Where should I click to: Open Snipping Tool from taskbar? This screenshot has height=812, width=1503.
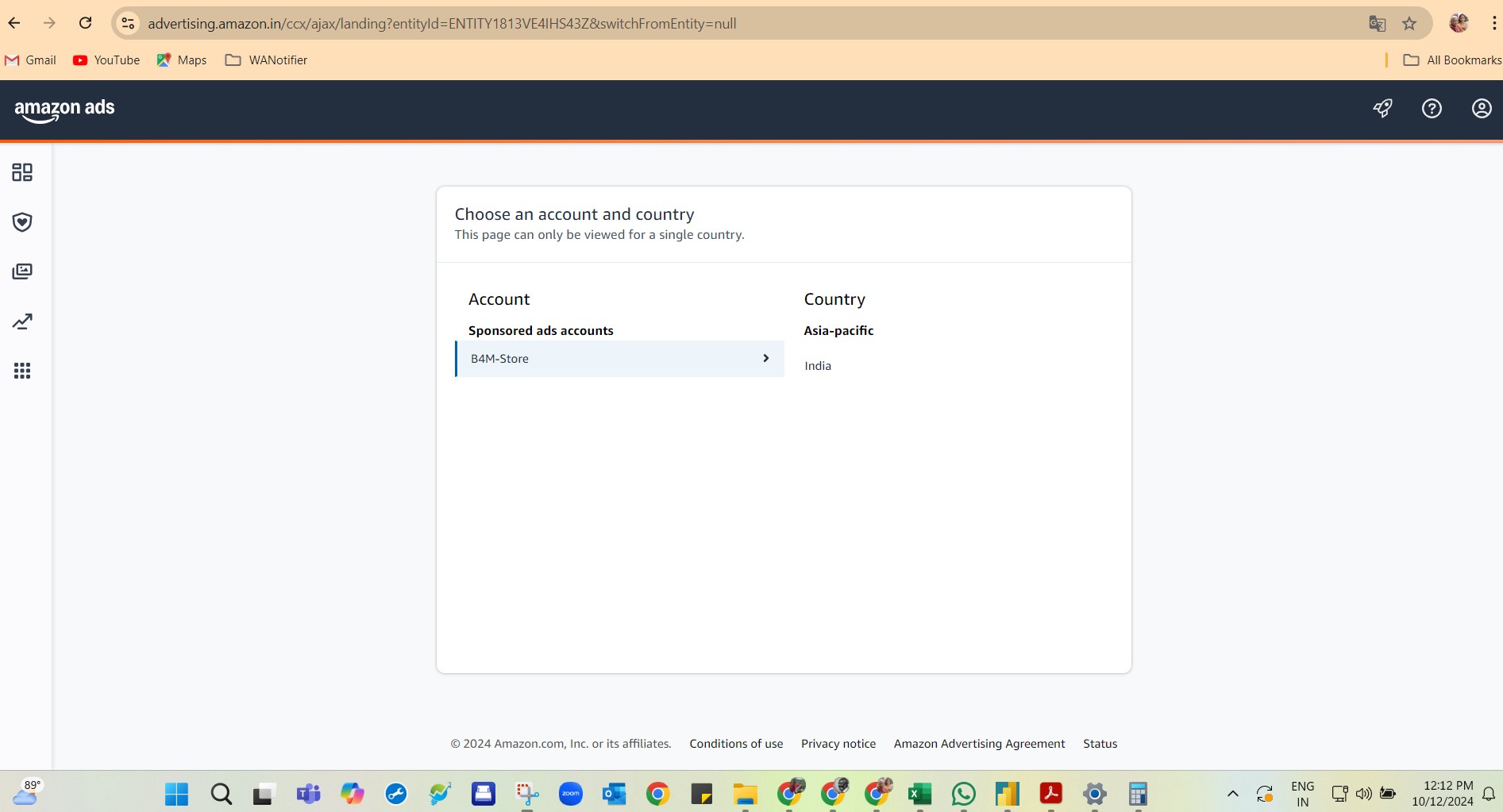coord(527,794)
